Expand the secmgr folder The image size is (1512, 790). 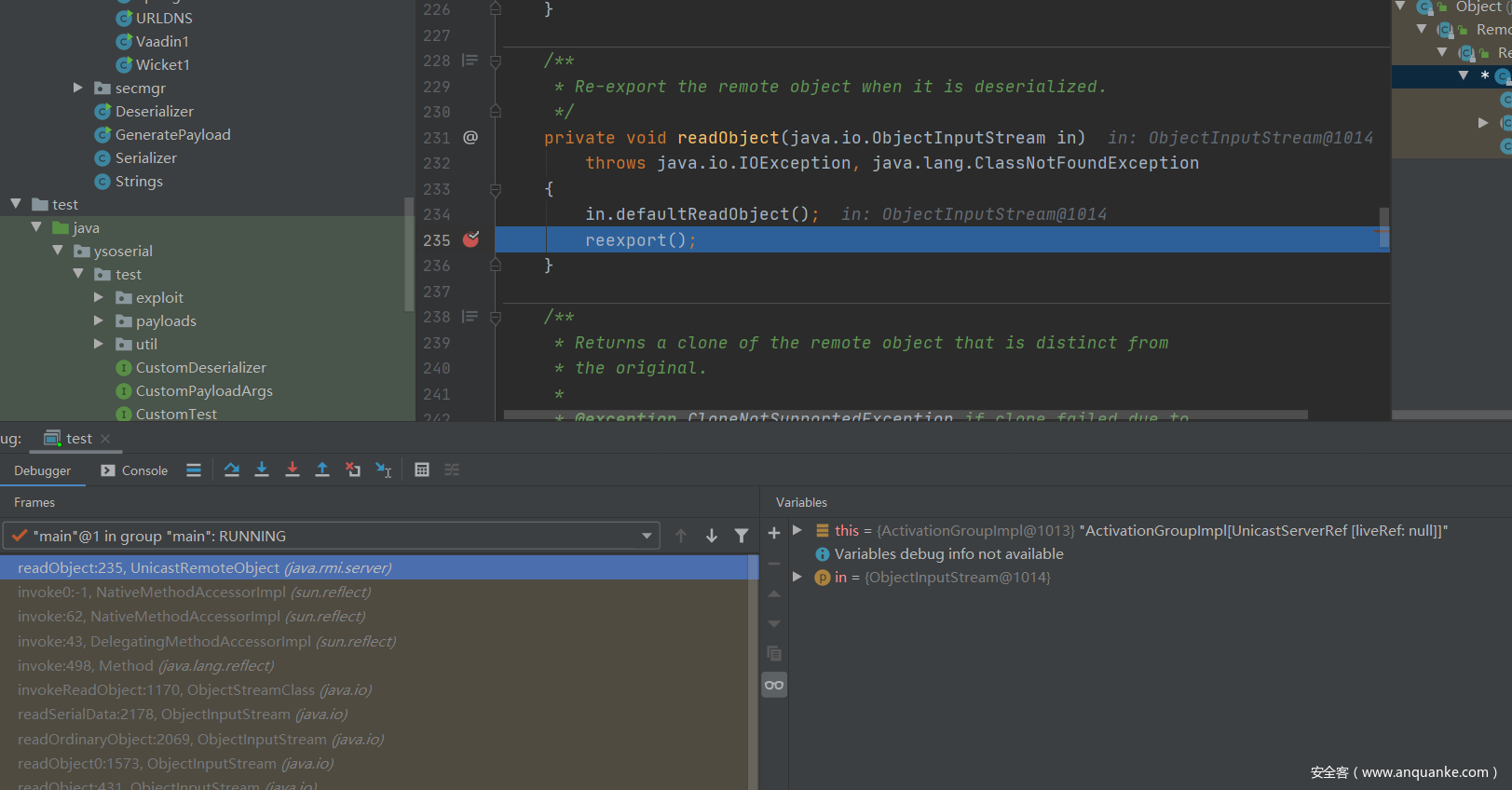78,88
